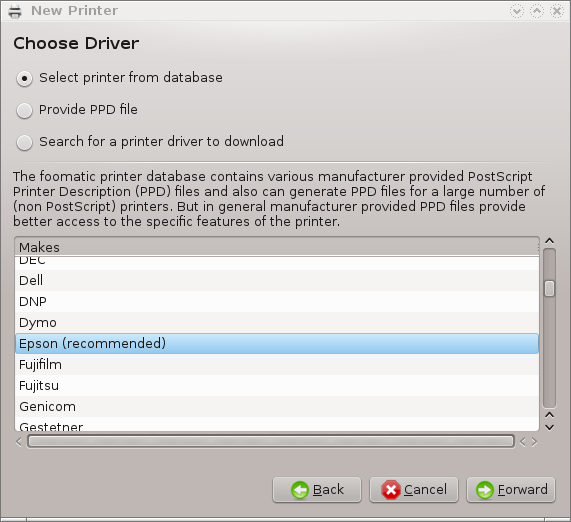This screenshot has width=571, height=522.
Task: Select Fujifilm from the makes list
Action: [277, 365]
